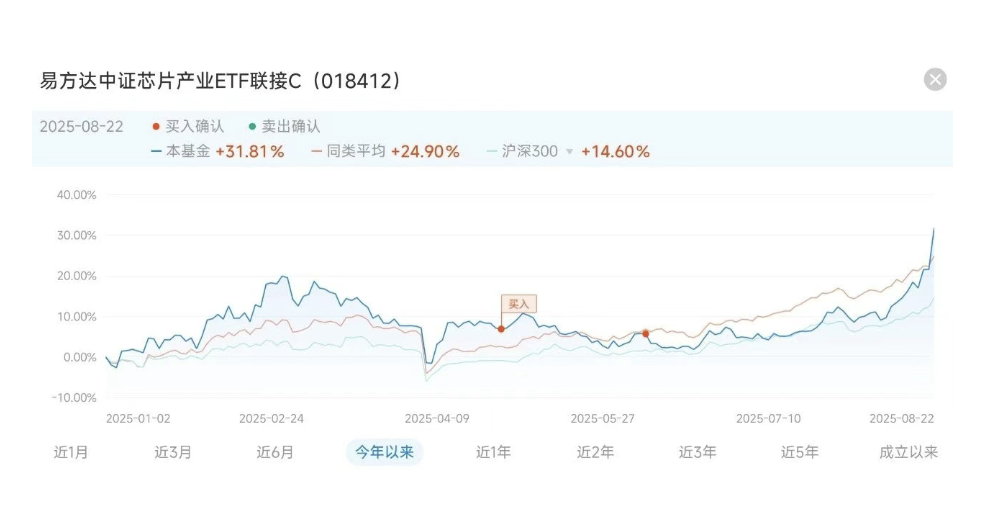Select the highlighted 今年以来 tab
The image size is (996, 508).
[384, 452]
